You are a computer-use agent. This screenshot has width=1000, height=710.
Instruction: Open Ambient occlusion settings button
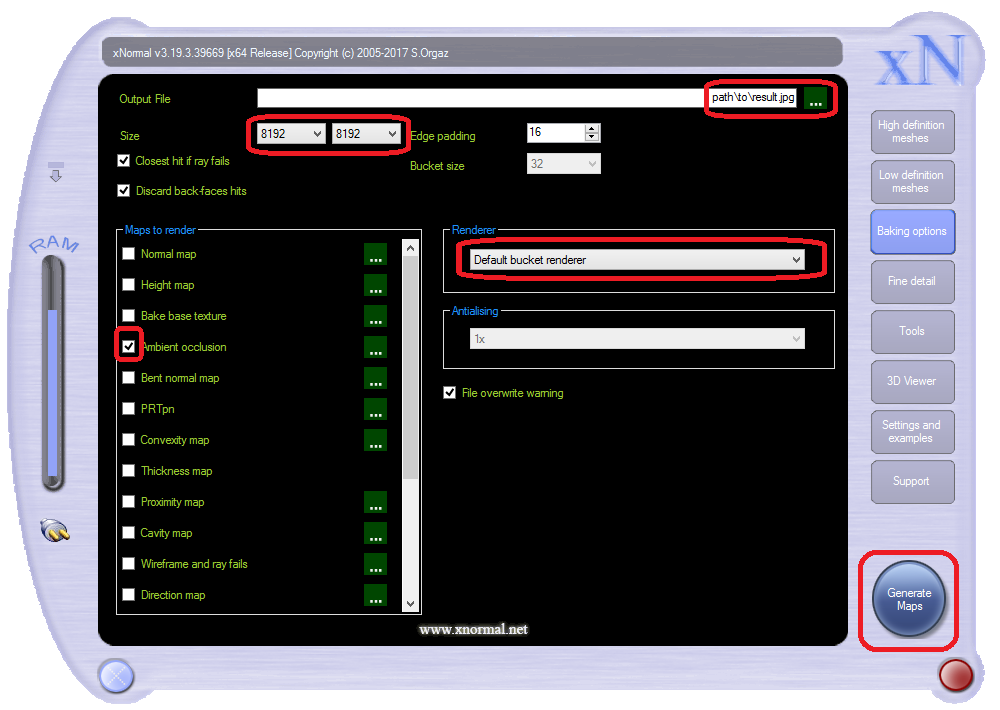(375, 348)
